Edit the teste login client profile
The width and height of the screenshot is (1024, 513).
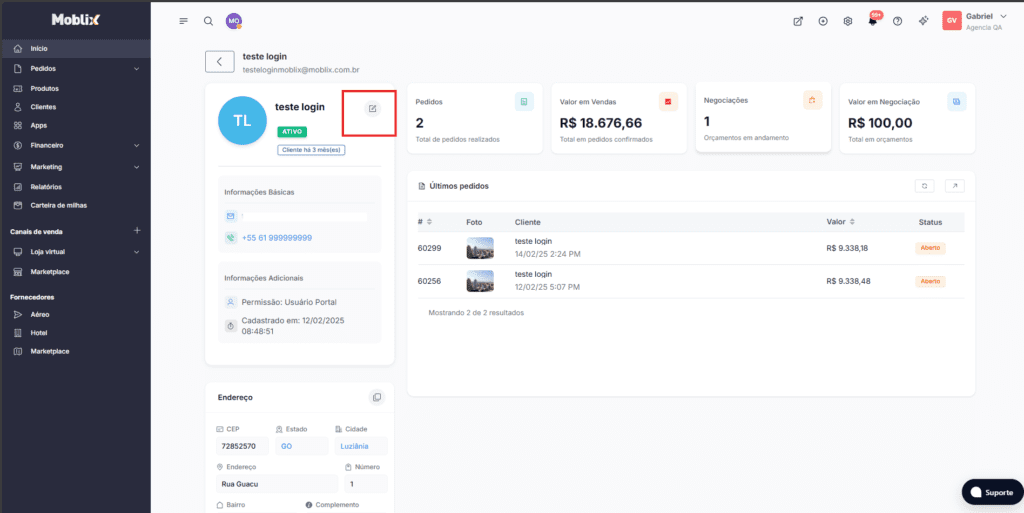[x=372, y=108]
